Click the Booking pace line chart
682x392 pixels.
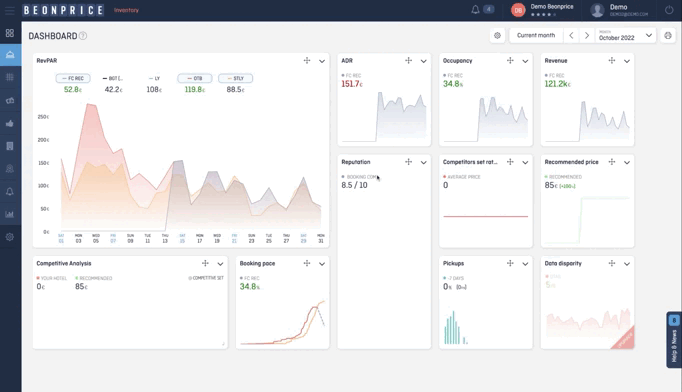[x=283, y=322]
